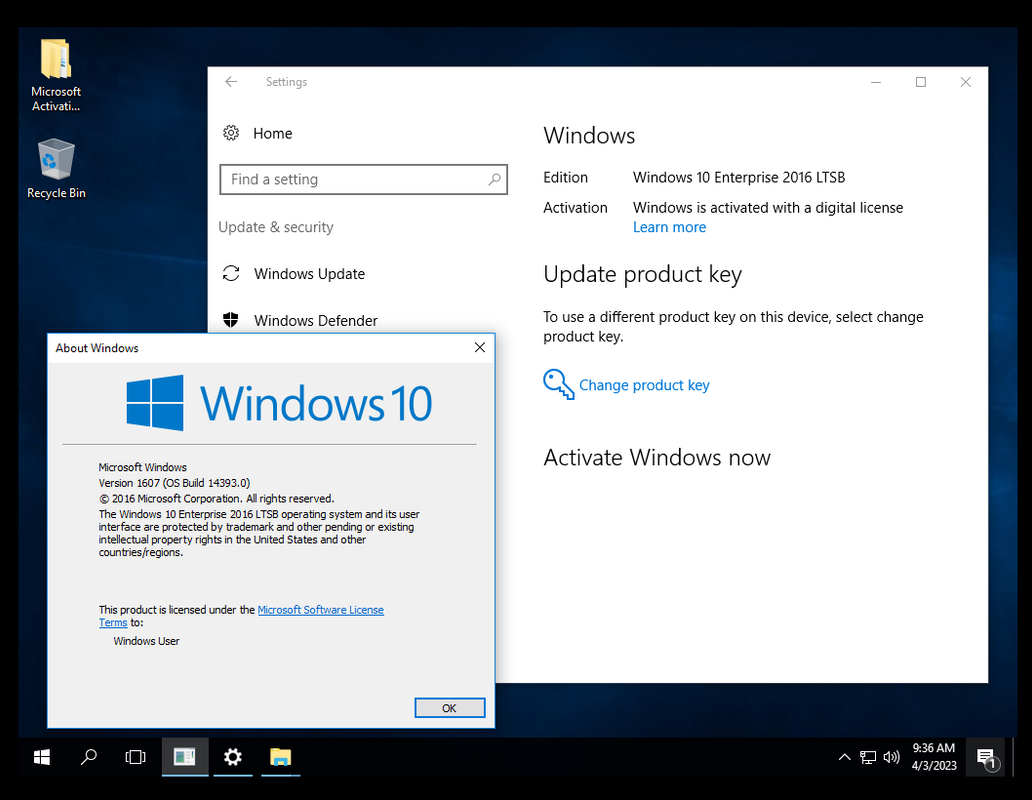Open Home in Settings sidebar
This screenshot has height=800, width=1032.
tap(272, 134)
